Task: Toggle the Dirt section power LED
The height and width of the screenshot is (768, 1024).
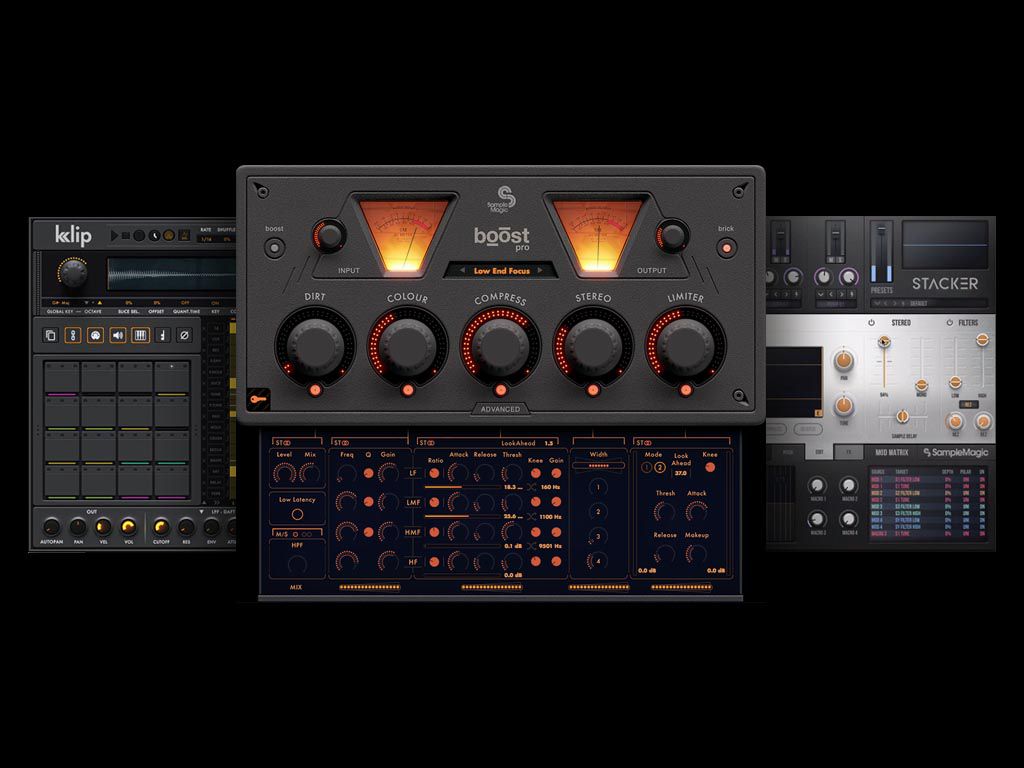Action: coord(315,390)
